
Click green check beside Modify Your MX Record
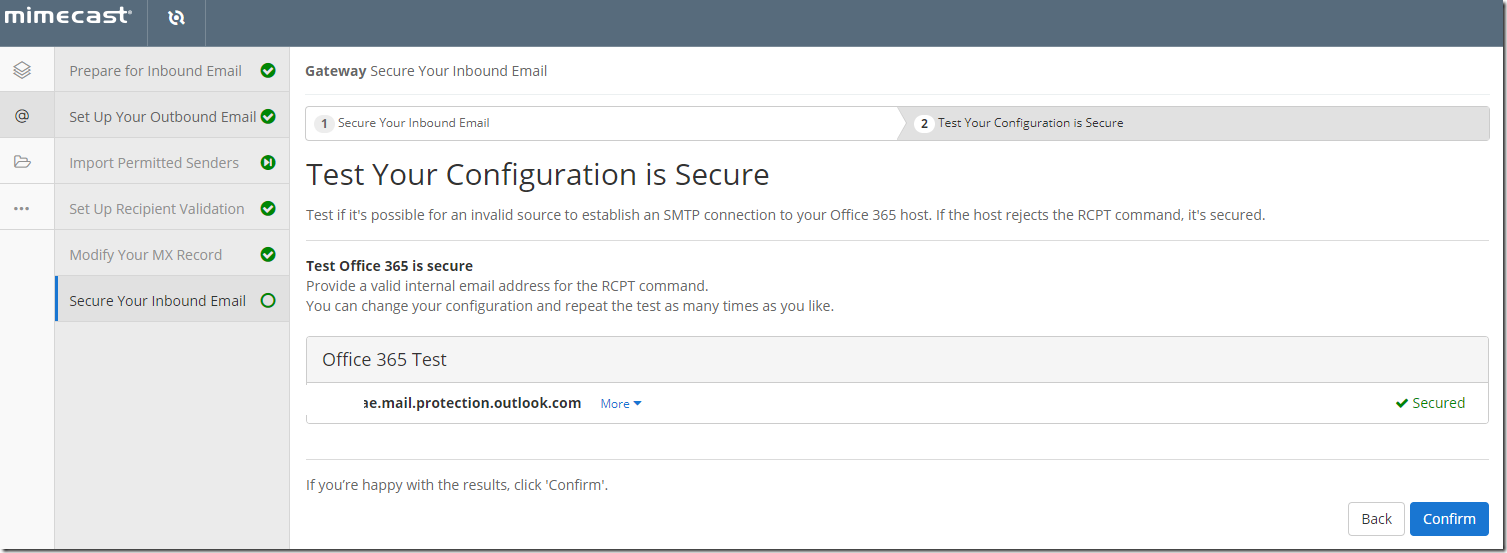click(x=268, y=255)
